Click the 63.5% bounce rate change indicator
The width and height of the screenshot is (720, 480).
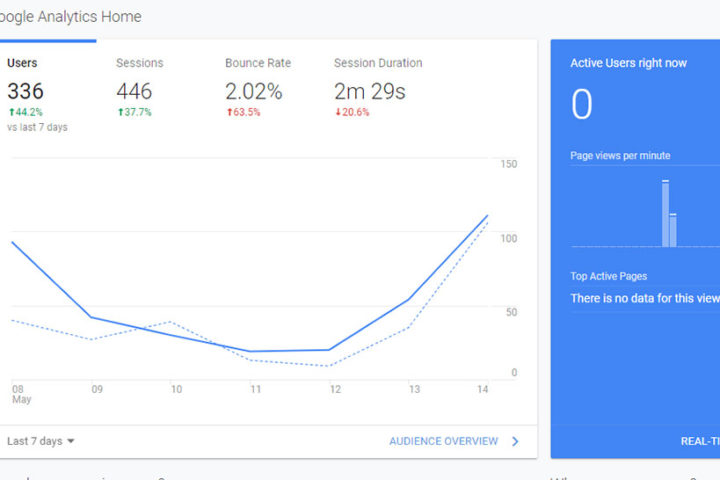coord(243,112)
